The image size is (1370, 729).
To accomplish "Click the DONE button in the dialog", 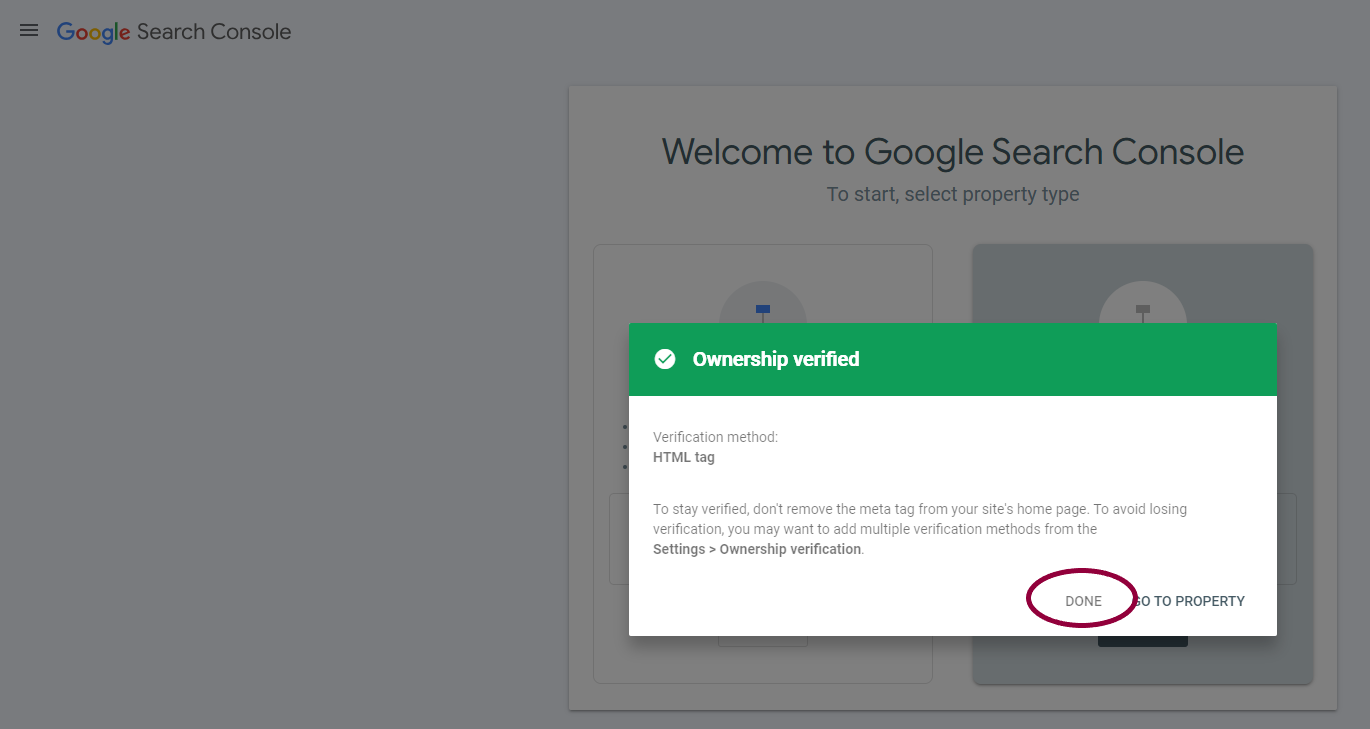I will tap(1083, 601).
